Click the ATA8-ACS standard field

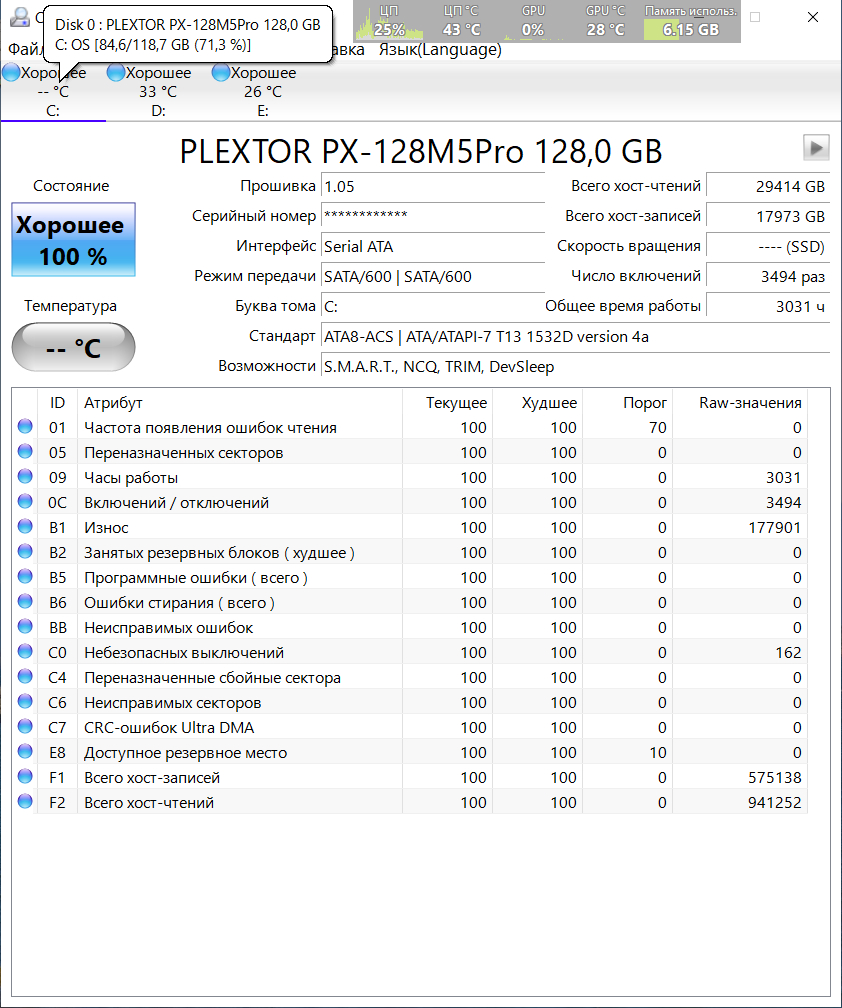[x=575, y=337]
